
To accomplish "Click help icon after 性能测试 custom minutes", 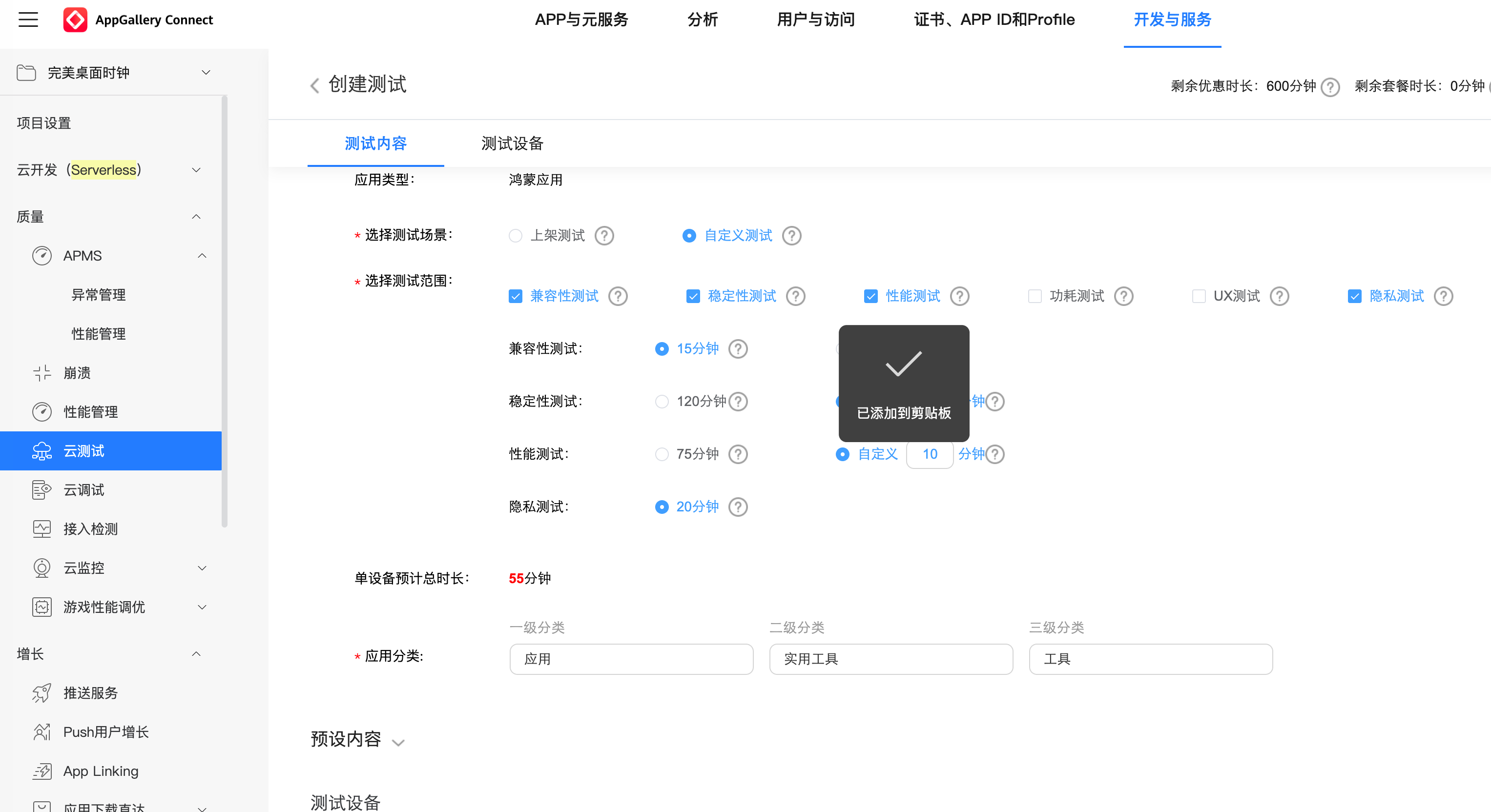I will click(995, 454).
